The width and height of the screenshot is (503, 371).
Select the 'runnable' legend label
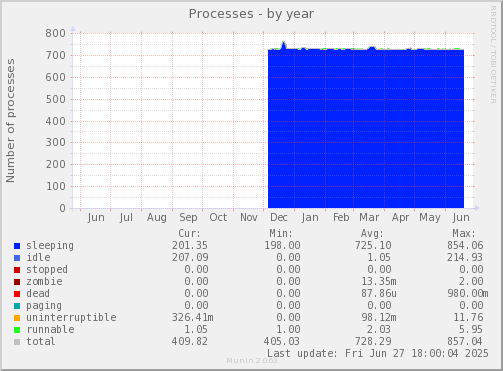coord(50,329)
